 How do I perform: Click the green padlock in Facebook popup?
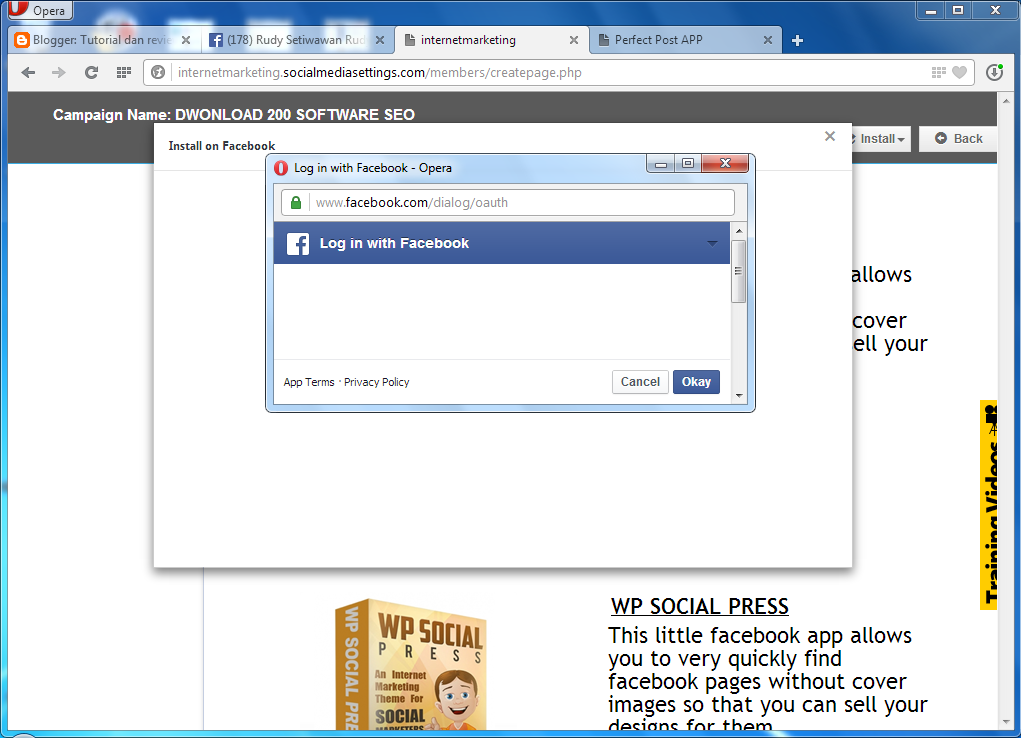(x=296, y=203)
